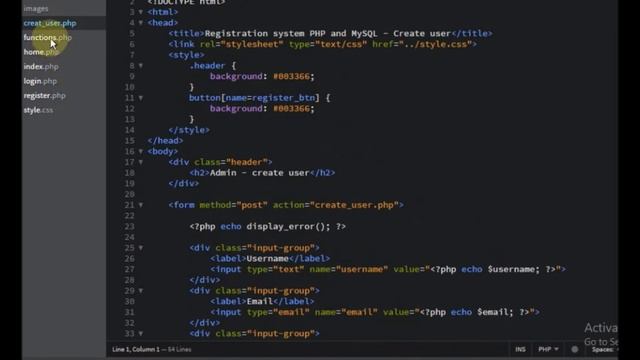This screenshot has width=640, height=360.
Task: Open functions.php in the sidebar
Action: [x=47, y=38]
